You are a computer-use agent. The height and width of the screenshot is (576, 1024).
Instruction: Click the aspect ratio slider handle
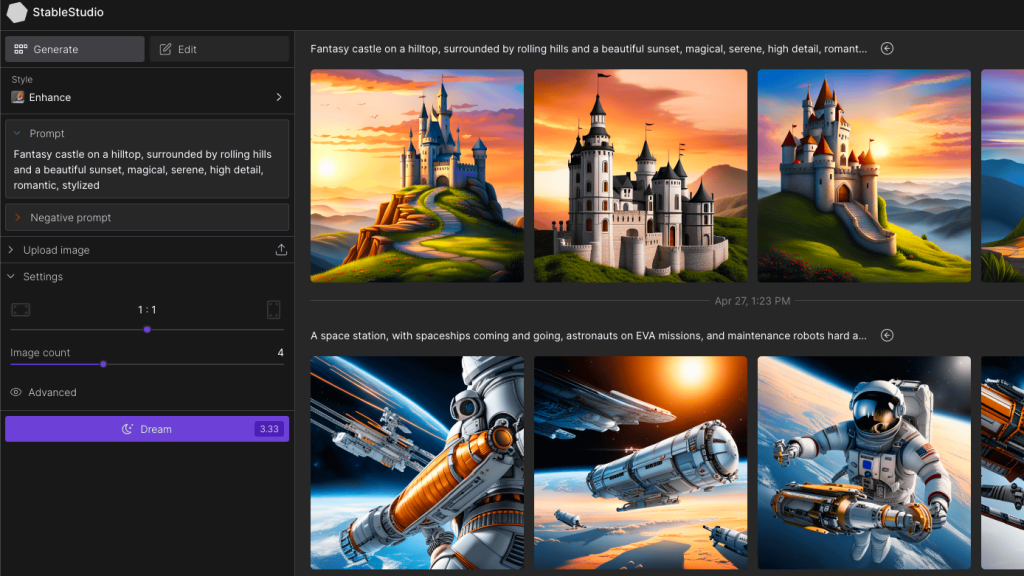pos(147,329)
